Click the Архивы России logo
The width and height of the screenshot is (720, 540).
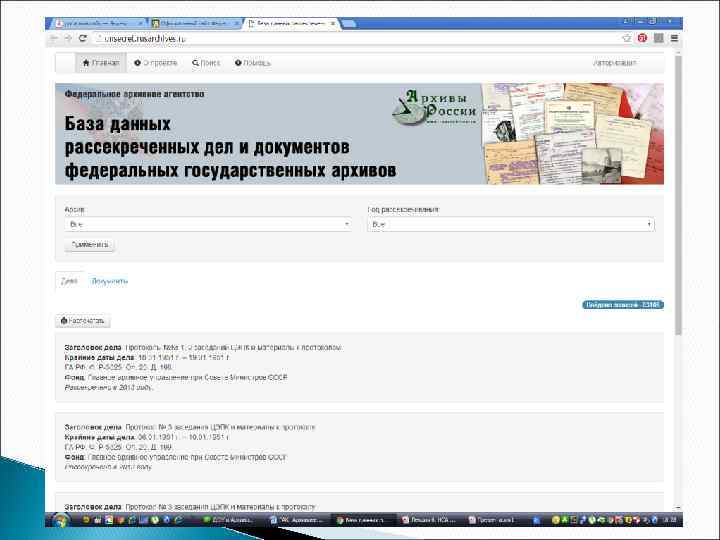click(434, 108)
